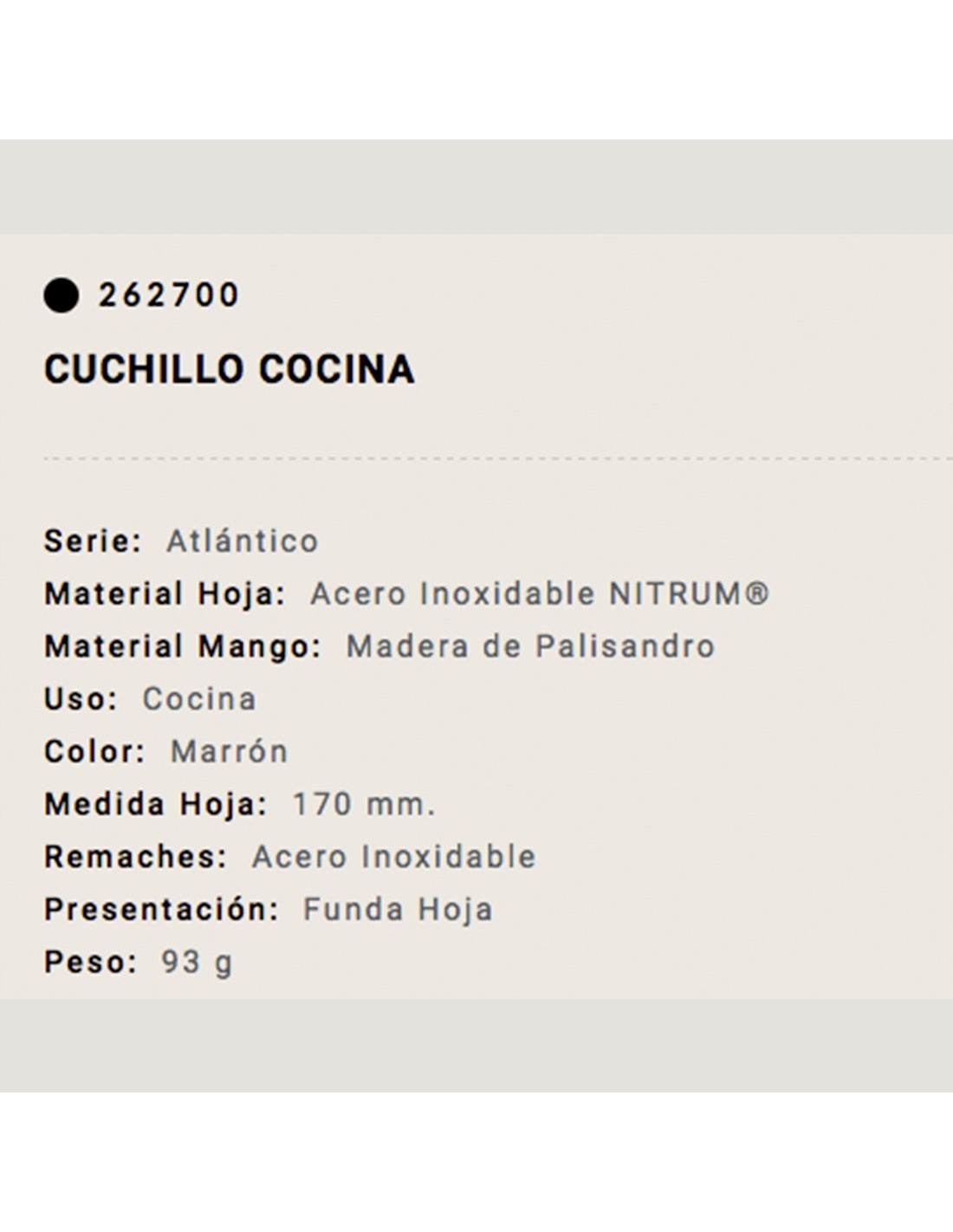
Task: Click the Material Hoja label
Action: [165, 594]
